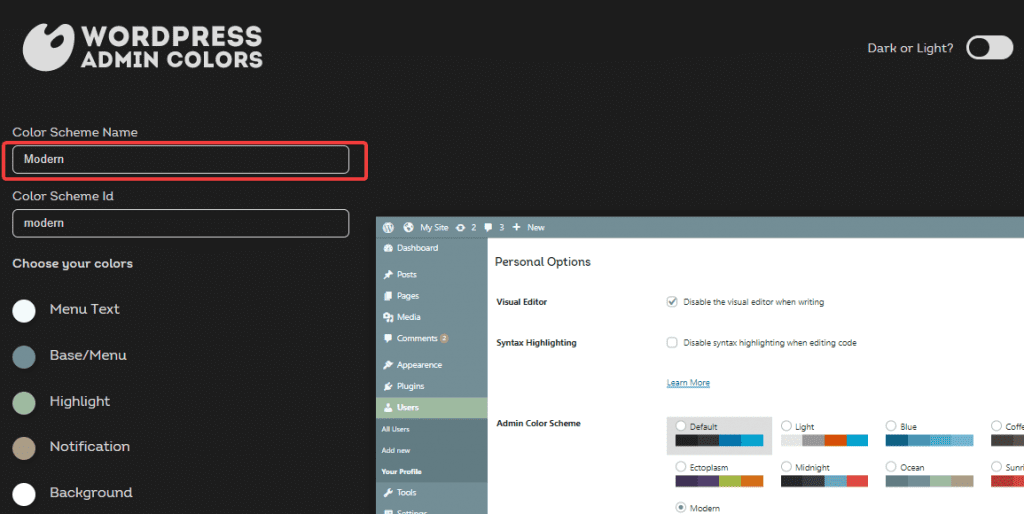Click the Midnight scheme color strip
Screen dimensions: 1024x514
tap(824, 481)
